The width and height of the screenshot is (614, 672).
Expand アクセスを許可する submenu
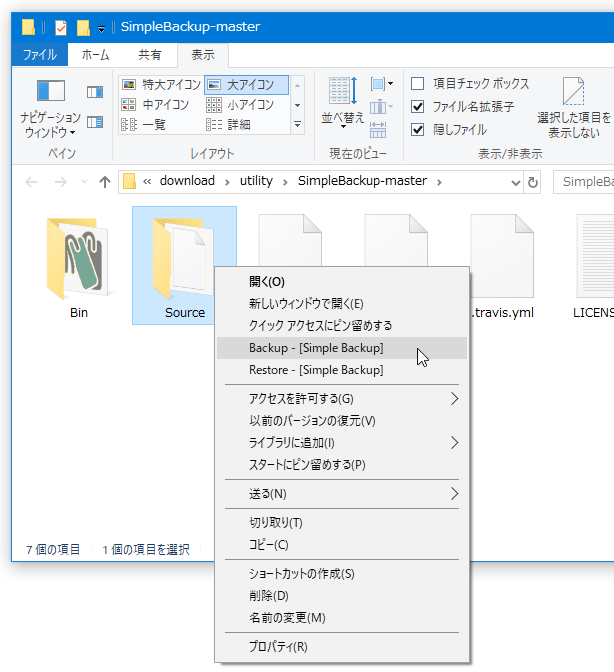click(x=455, y=399)
